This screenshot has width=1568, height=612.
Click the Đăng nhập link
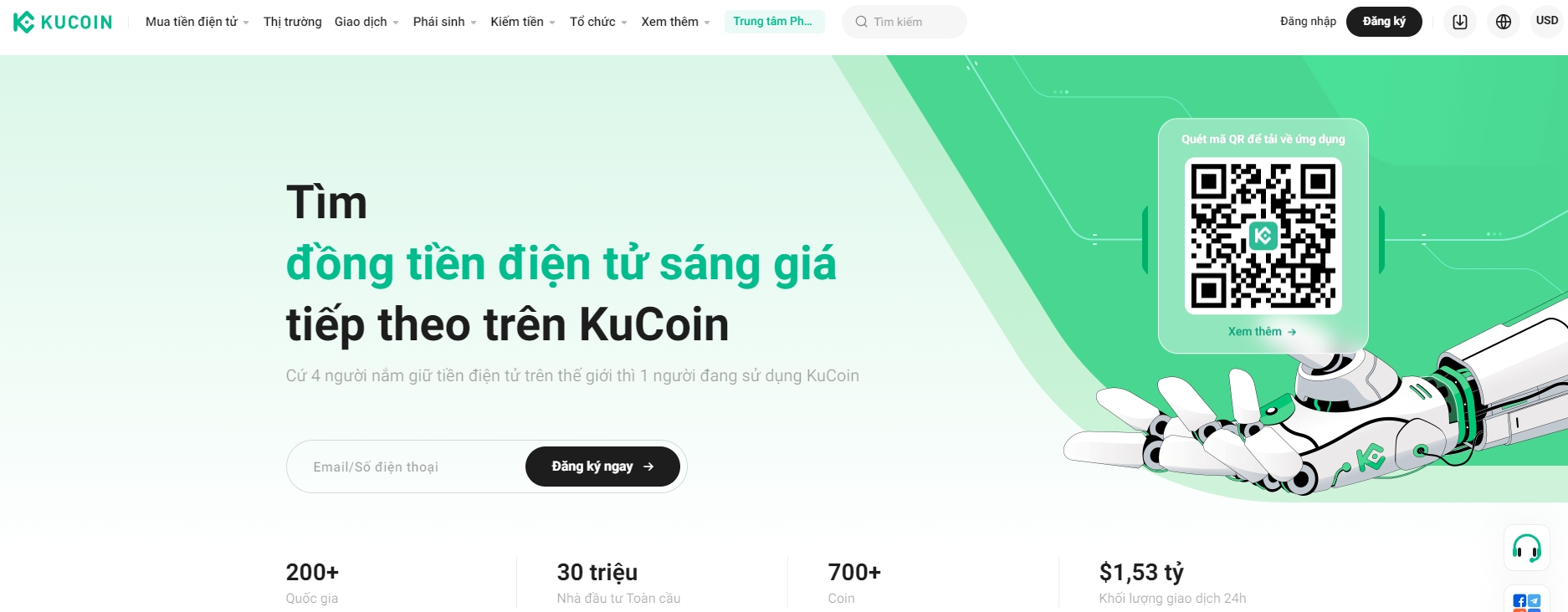point(1308,22)
